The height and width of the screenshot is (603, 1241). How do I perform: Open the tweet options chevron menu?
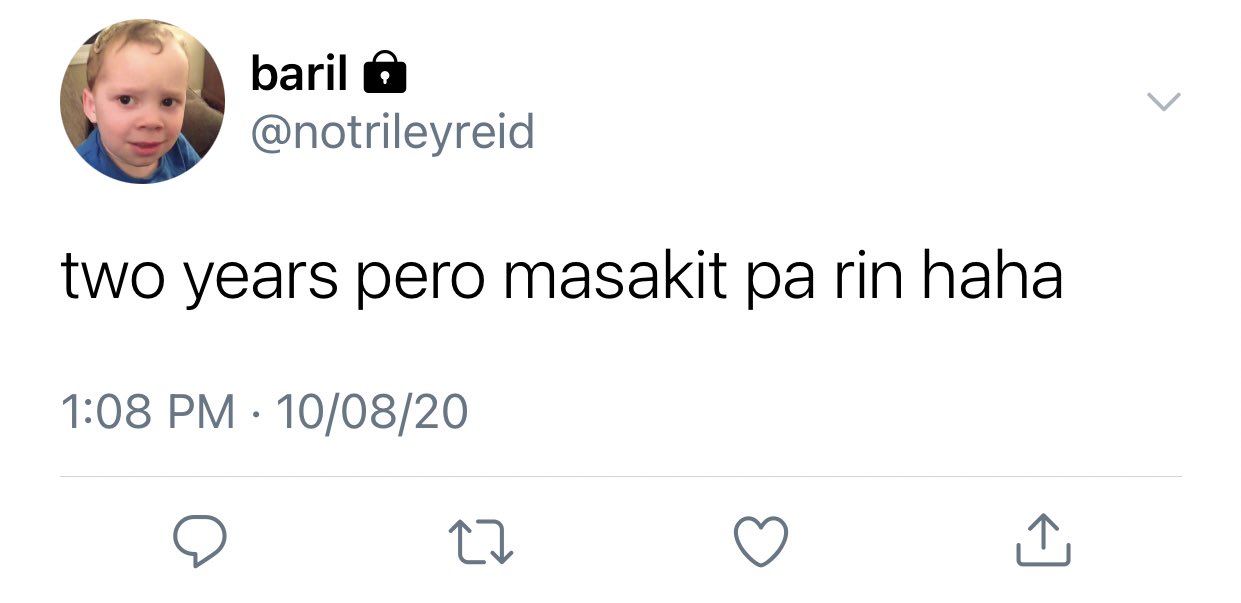click(1163, 101)
